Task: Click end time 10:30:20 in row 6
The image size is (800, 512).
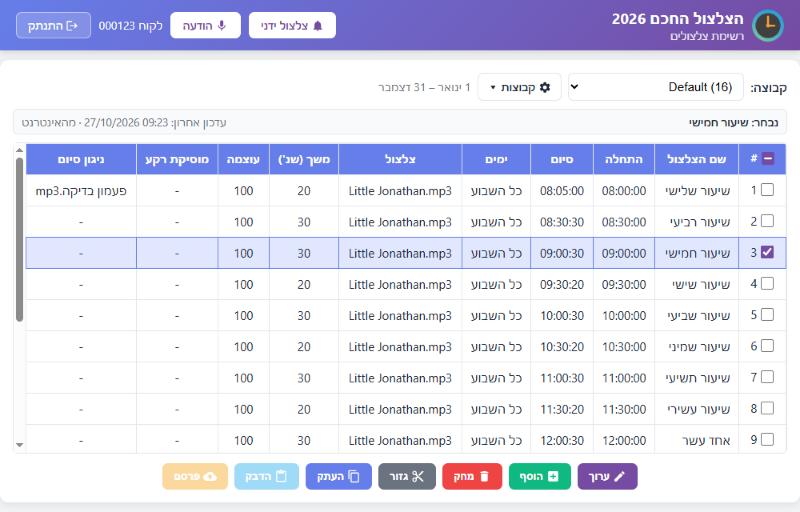Action: point(562,347)
